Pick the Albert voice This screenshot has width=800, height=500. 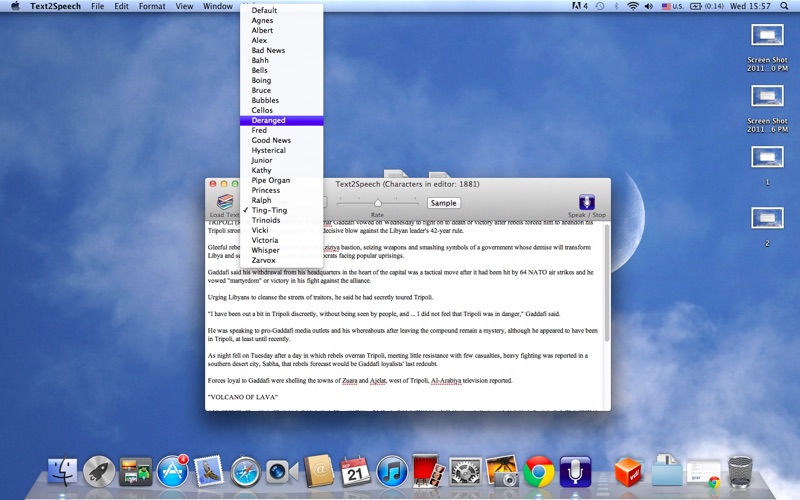coord(282,30)
